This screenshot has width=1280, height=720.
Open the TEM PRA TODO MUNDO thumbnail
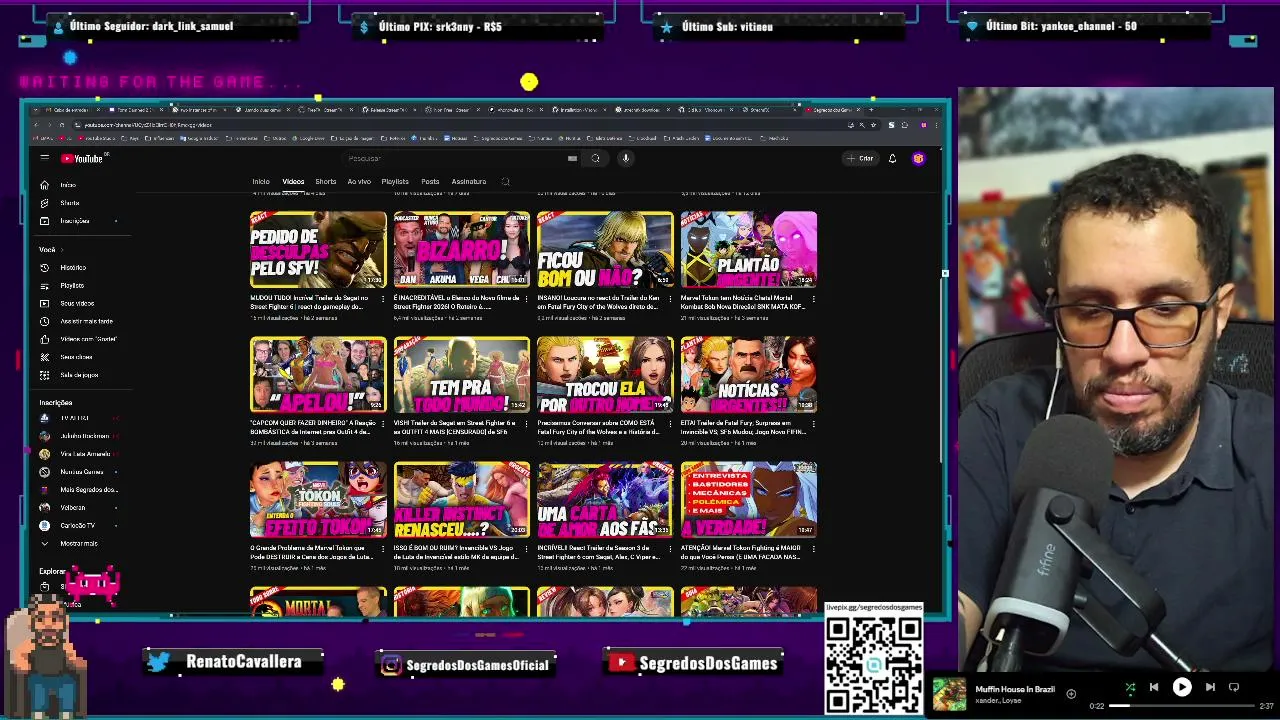(x=461, y=375)
